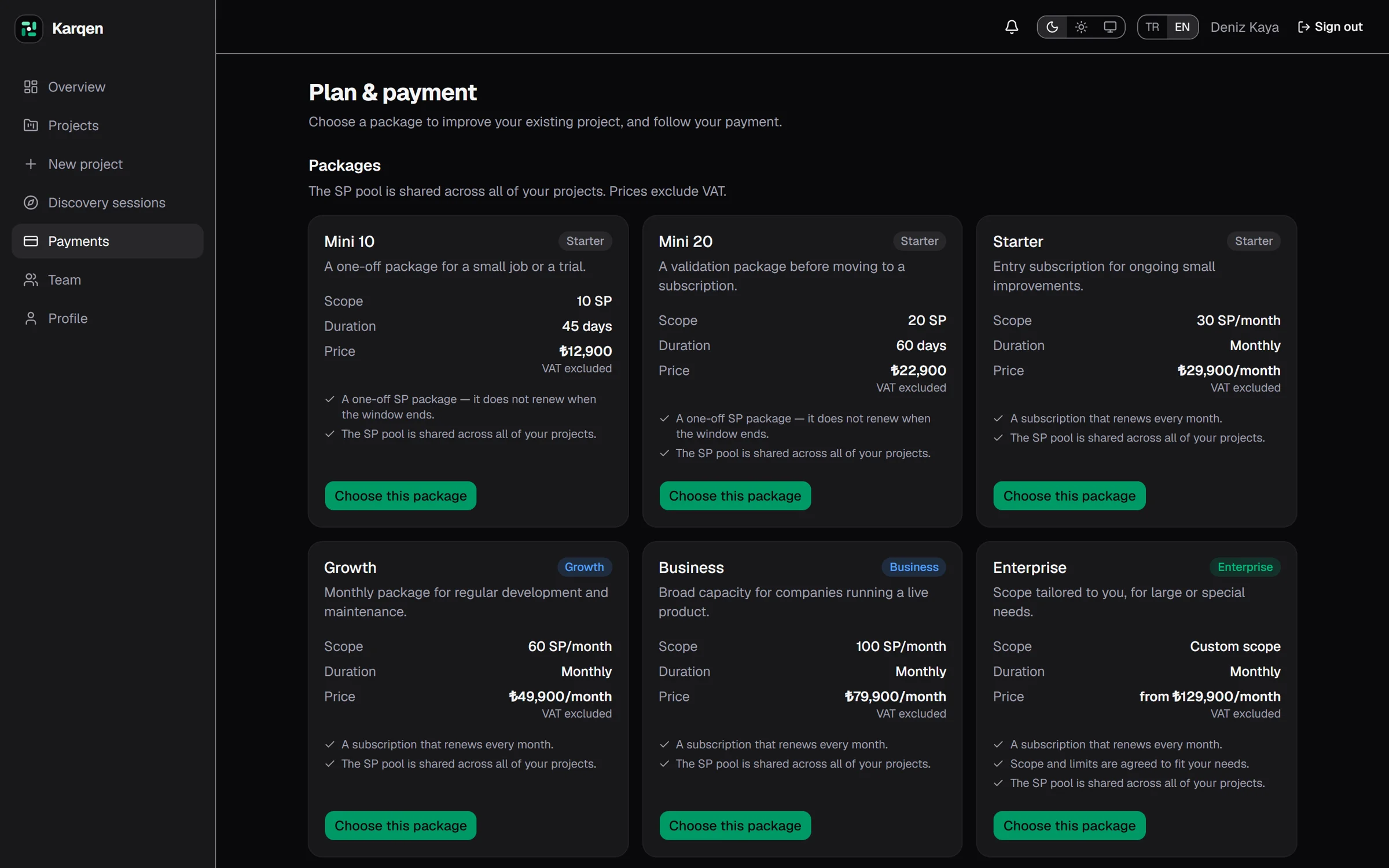Open Overview in the sidebar

click(x=108, y=87)
